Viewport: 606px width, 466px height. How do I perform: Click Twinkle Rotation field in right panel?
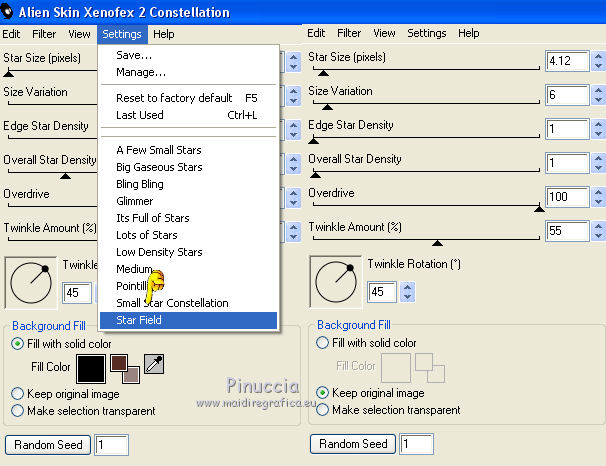coord(382,292)
